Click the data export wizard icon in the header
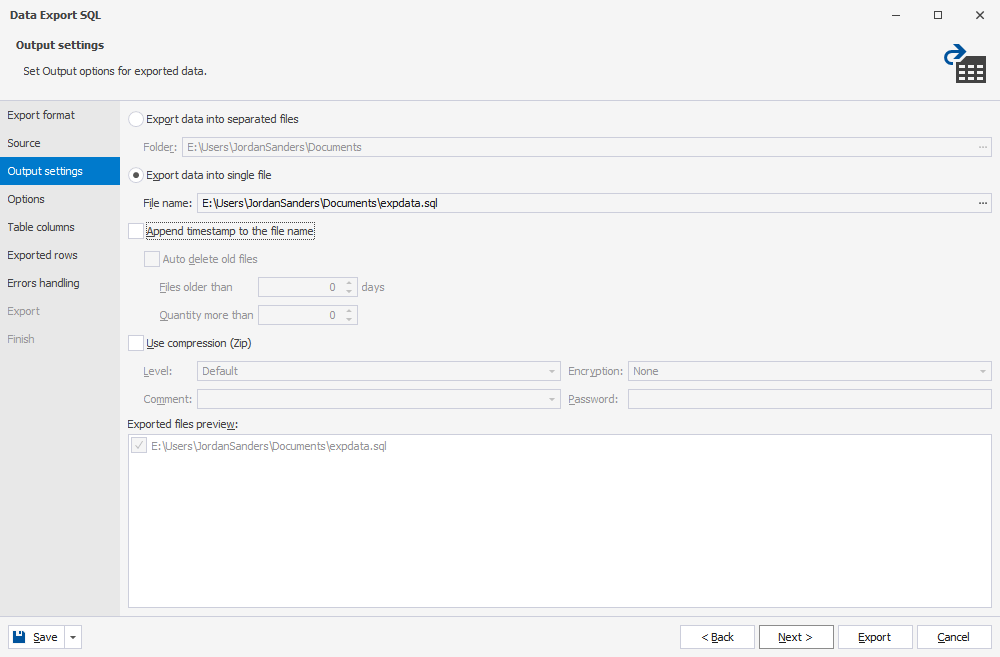Screen dimensions: 1000x657 pyautogui.click(x=966, y=62)
